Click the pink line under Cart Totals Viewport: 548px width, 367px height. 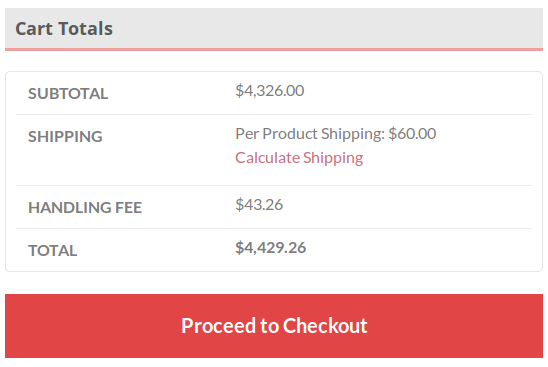(274, 50)
